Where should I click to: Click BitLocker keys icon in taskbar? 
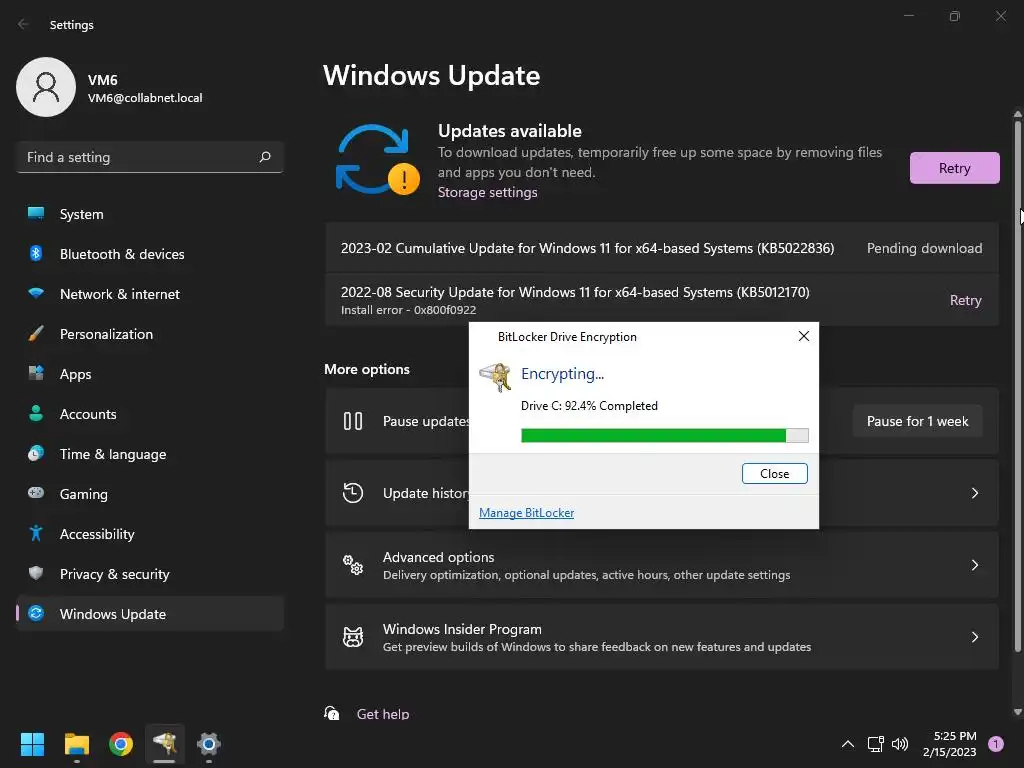(x=165, y=743)
